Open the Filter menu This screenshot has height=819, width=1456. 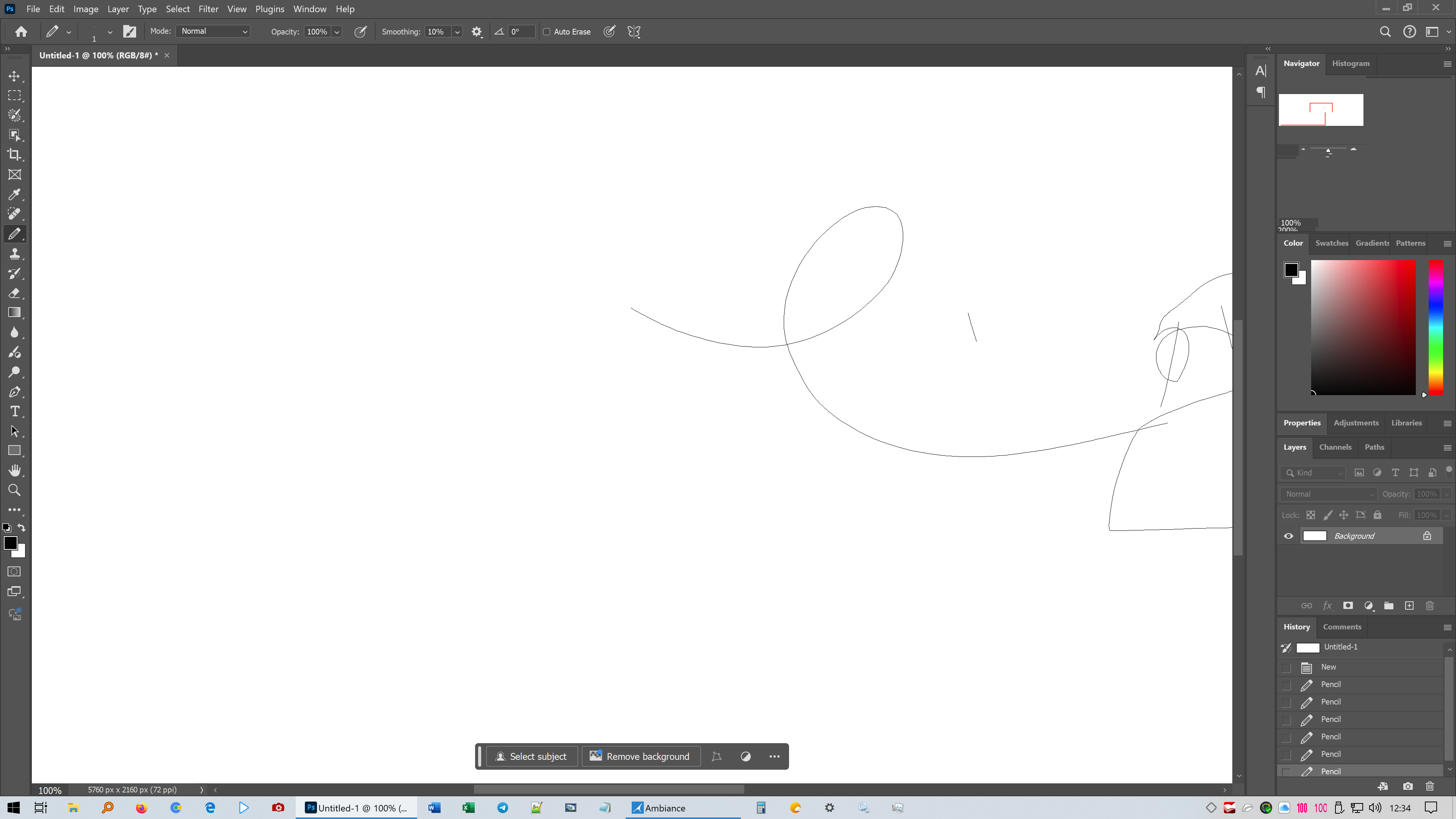tap(208, 9)
